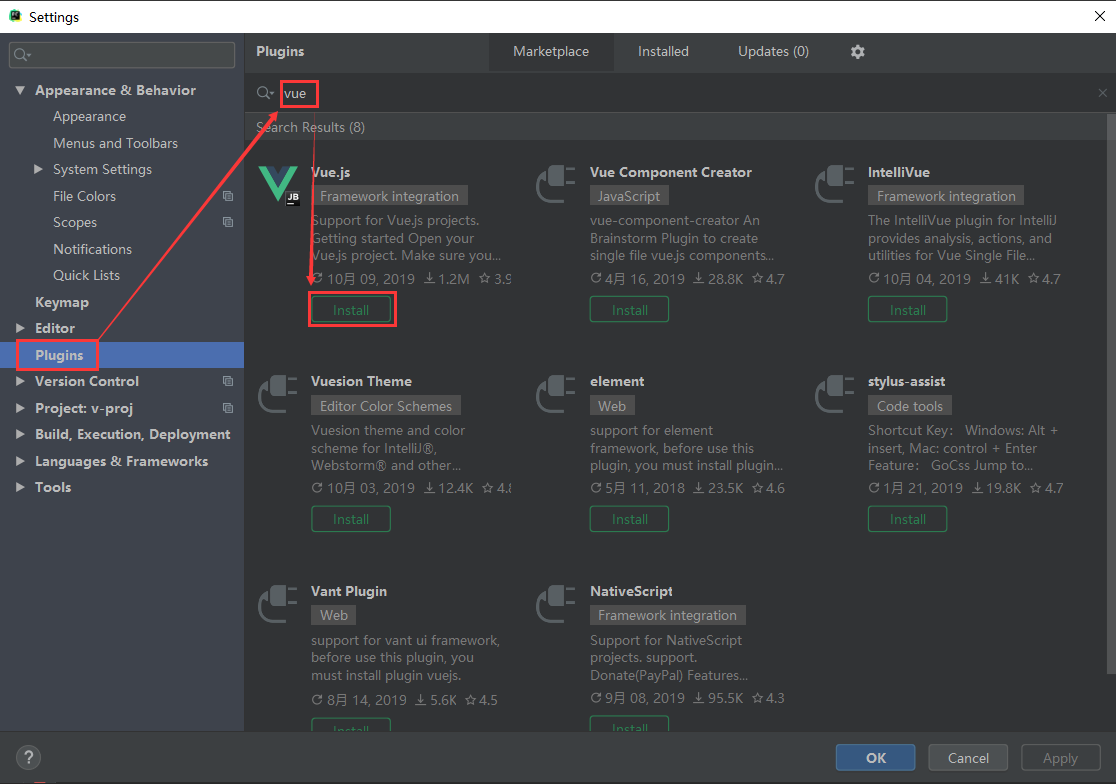Install the stylus-assist plugin
Viewport: 1116px width, 784px height.
907,519
